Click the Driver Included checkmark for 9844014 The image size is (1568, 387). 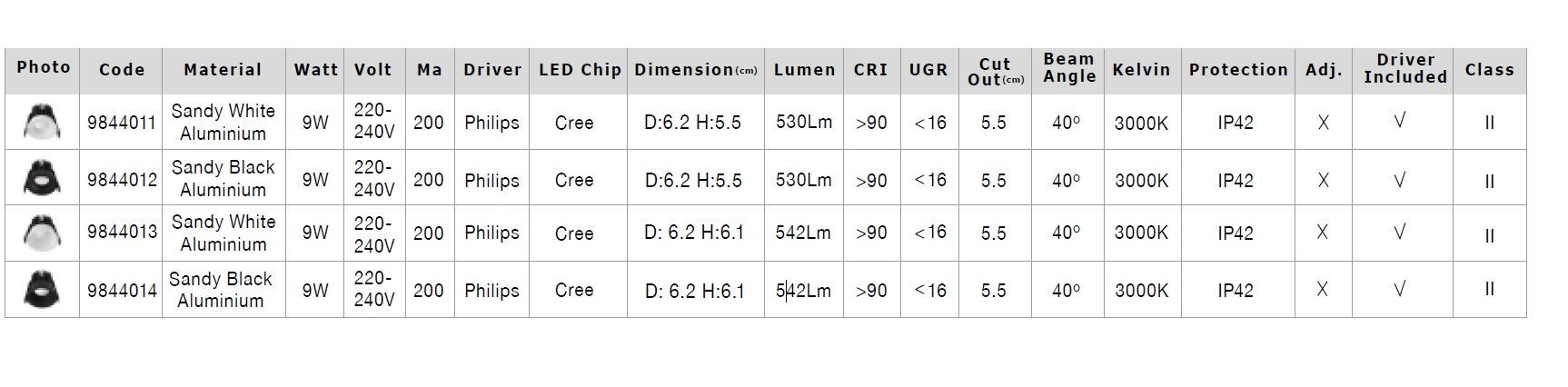(x=1400, y=290)
